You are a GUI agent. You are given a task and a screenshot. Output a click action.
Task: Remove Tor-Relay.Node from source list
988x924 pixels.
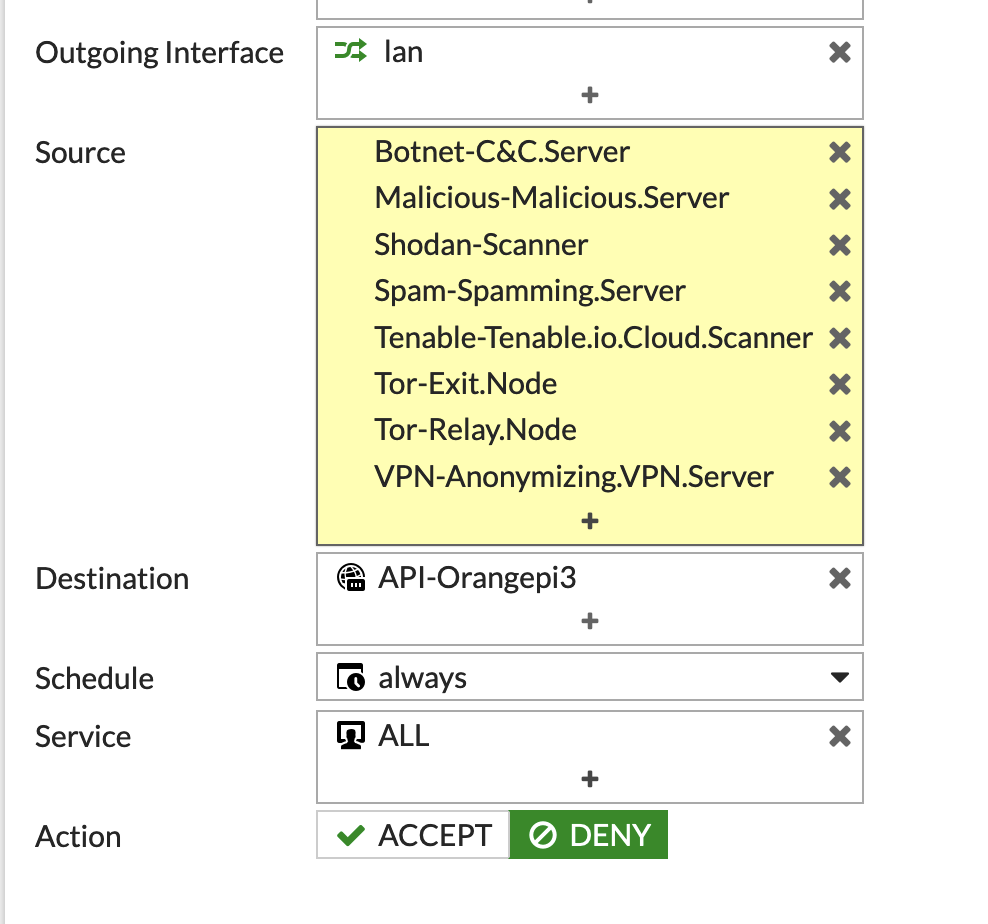click(x=839, y=430)
